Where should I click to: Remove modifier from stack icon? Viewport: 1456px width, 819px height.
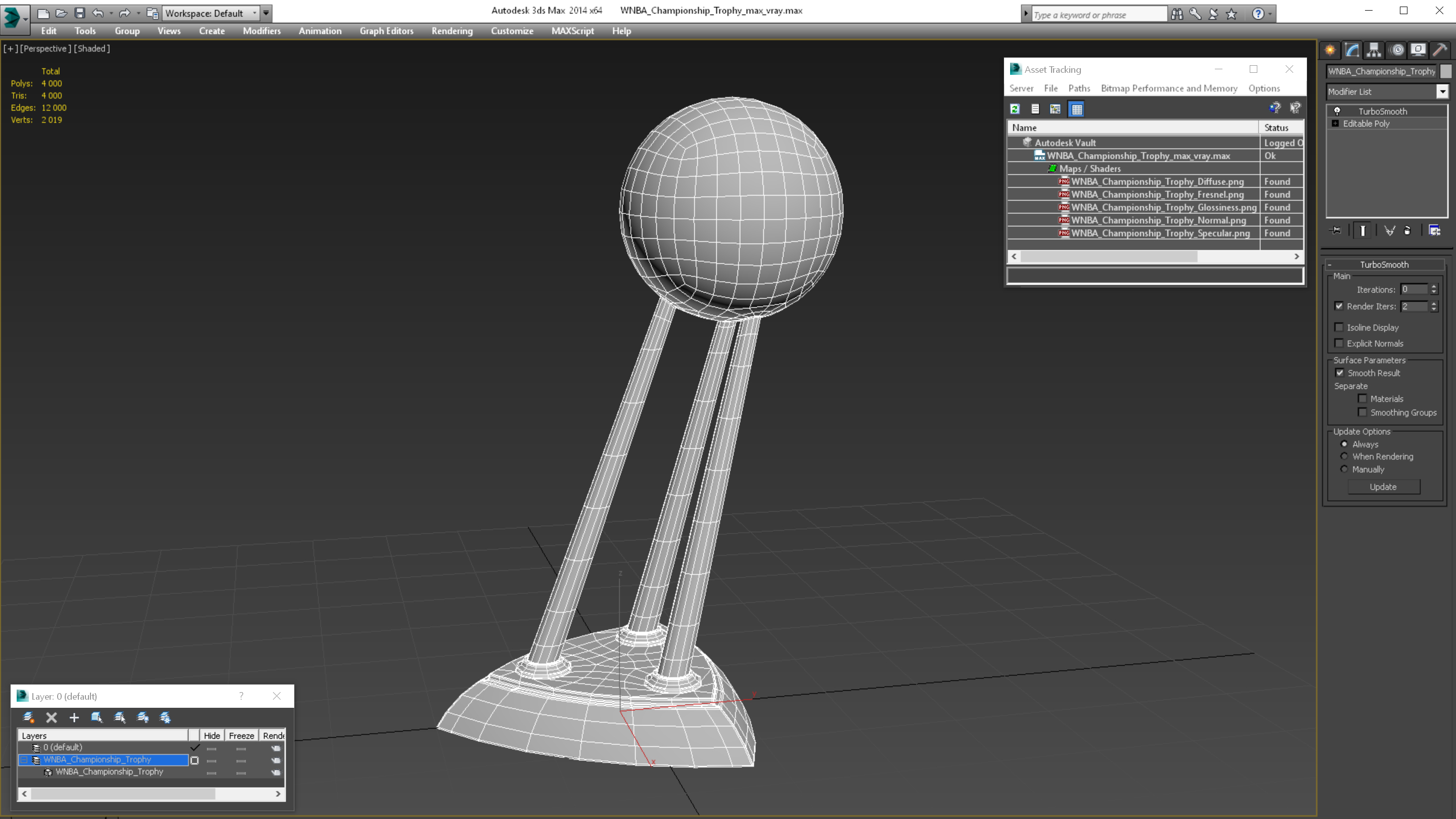1407,231
